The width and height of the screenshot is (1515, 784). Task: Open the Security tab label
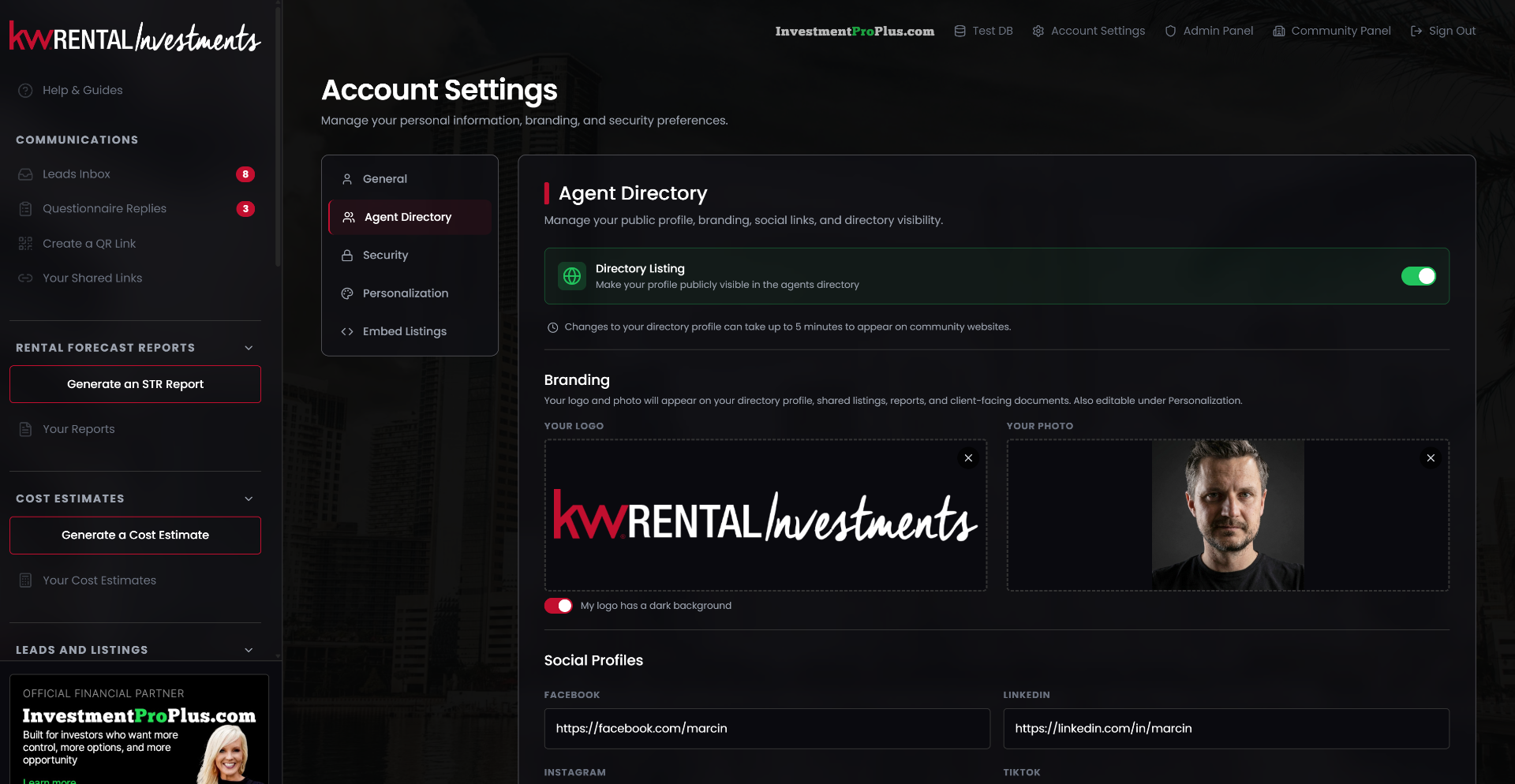pyautogui.click(x=385, y=256)
